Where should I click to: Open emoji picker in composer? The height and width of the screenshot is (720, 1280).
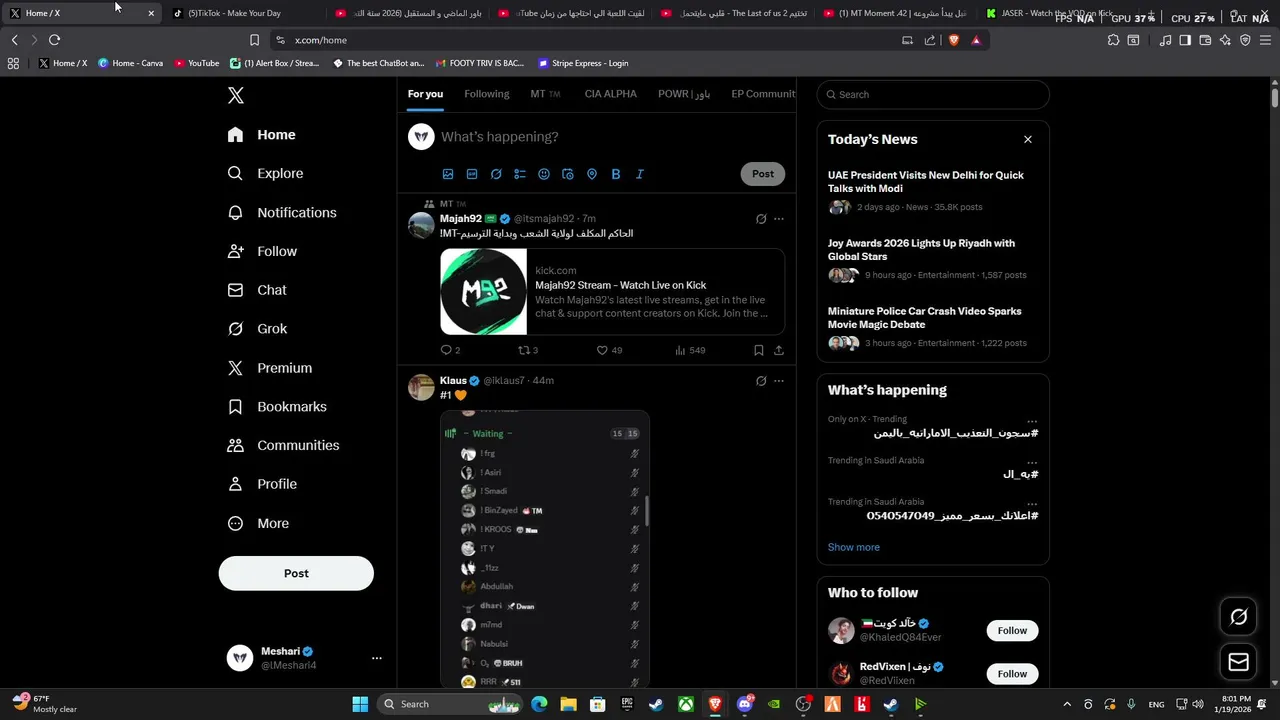click(x=544, y=174)
